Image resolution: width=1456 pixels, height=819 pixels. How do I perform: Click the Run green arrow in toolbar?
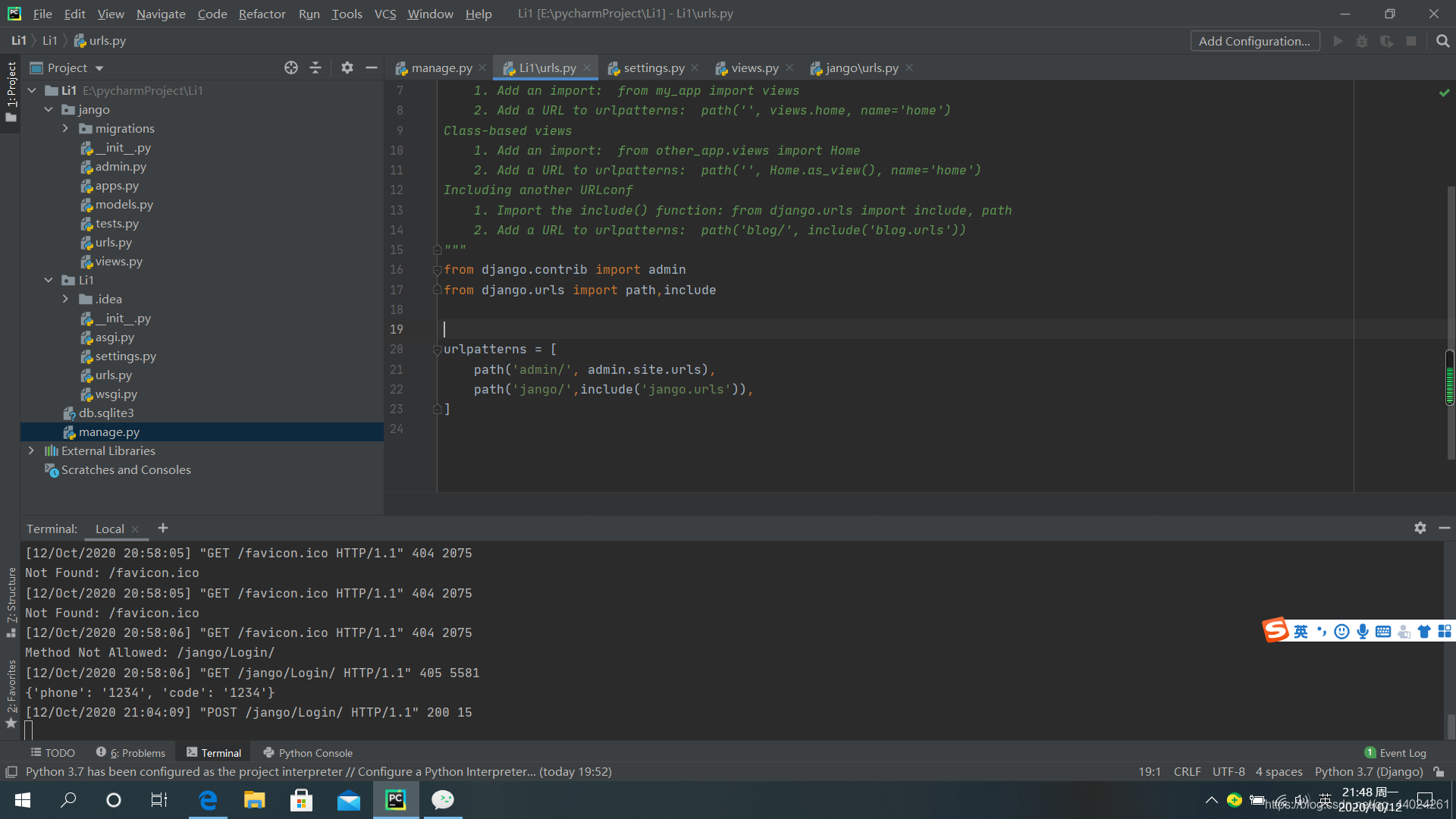point(1338,41)
